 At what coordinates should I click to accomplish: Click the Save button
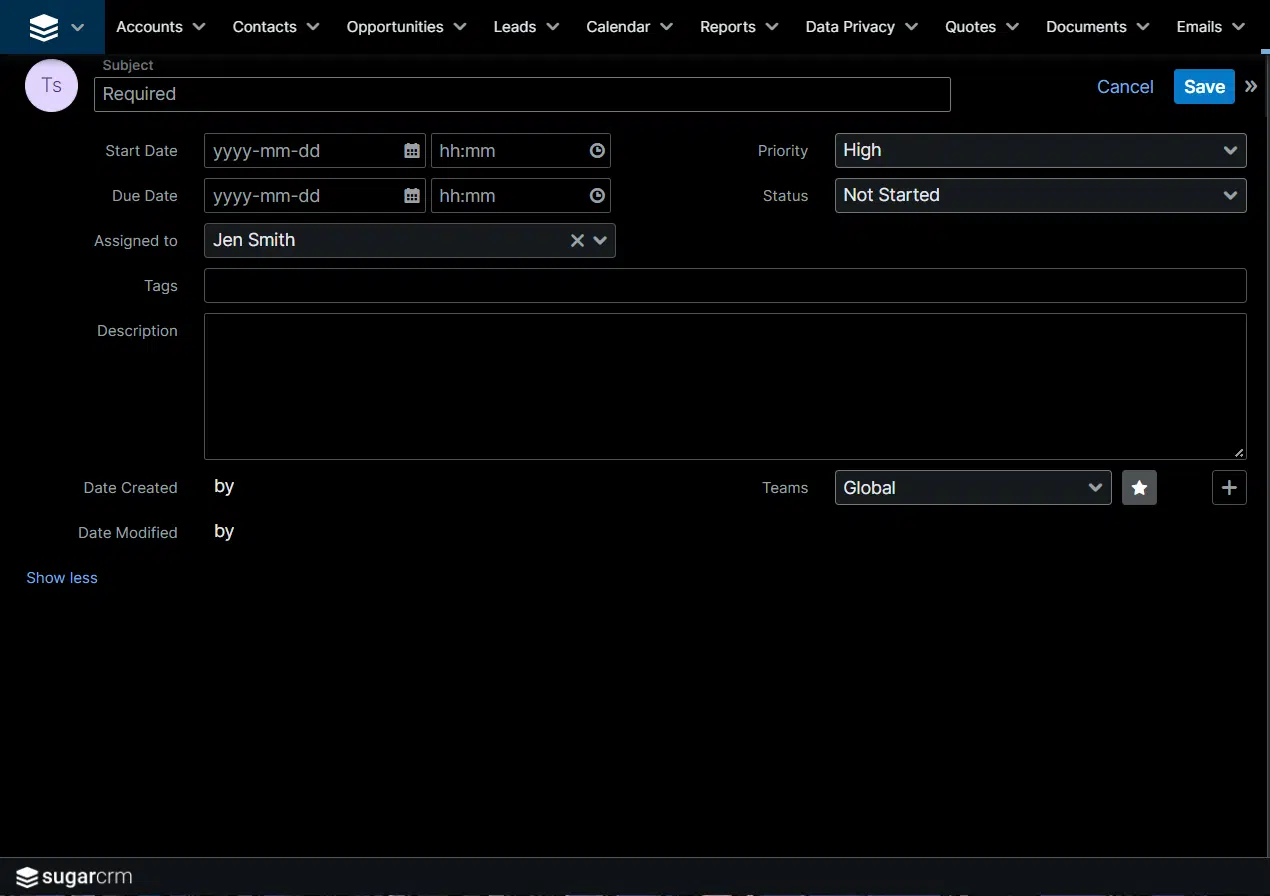click(x=1204, y=87)
